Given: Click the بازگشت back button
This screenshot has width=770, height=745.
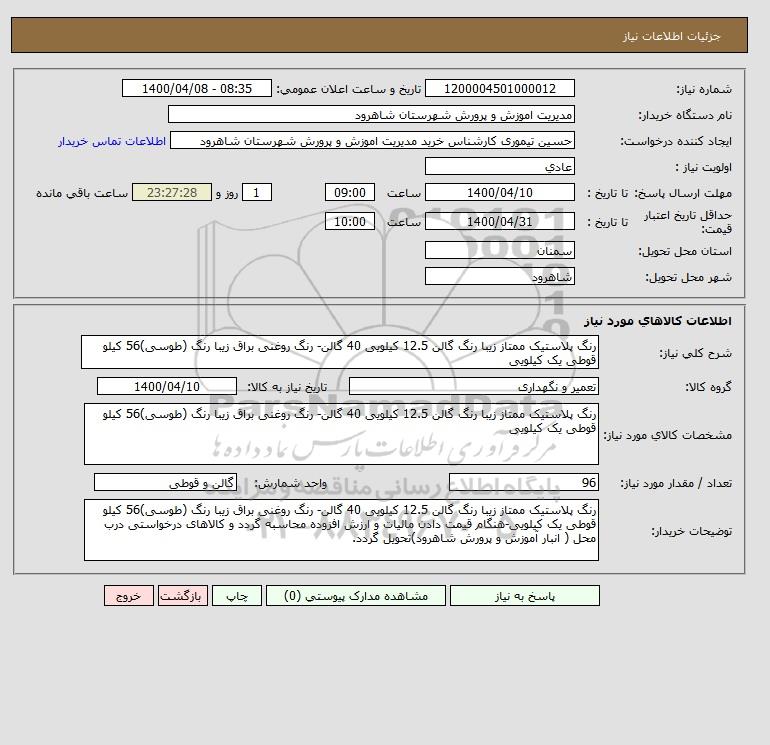Looking at the screenshot, I should pyautogui.click(x=183, y=595).
